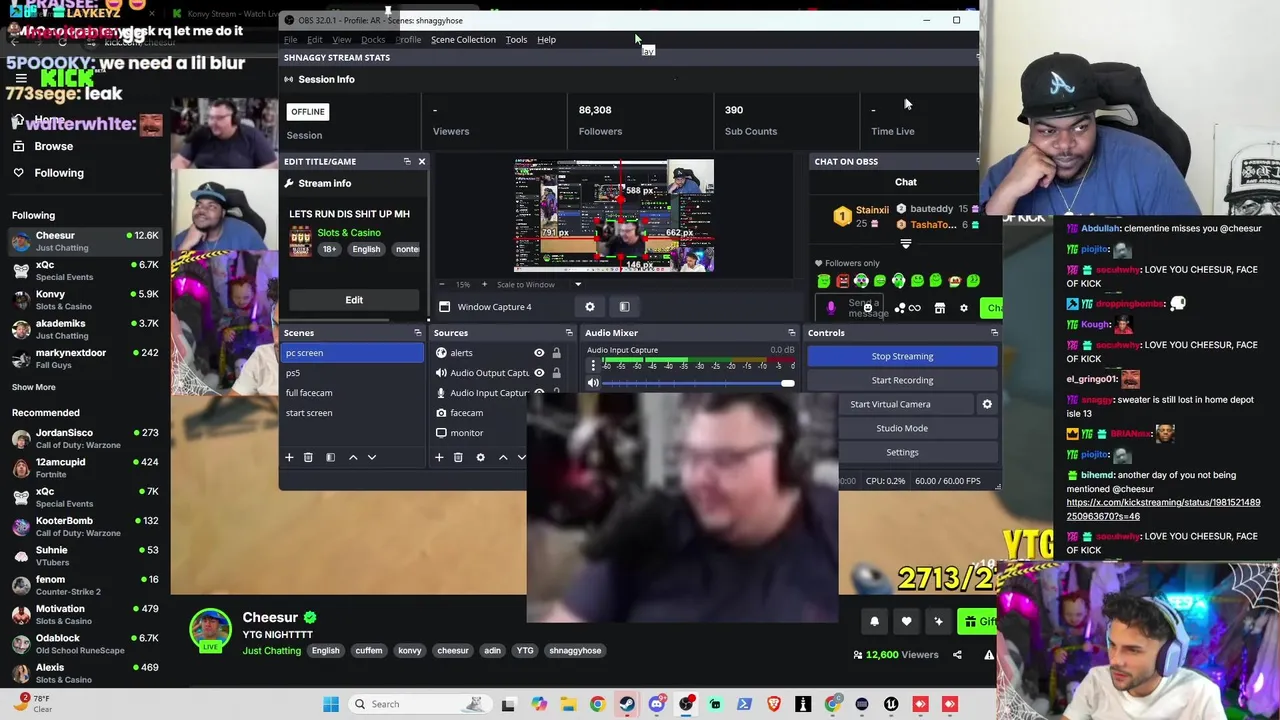1280x720 pixels.
Task: Zoom in preview with plus button
Action: click(x=484, y=285)
